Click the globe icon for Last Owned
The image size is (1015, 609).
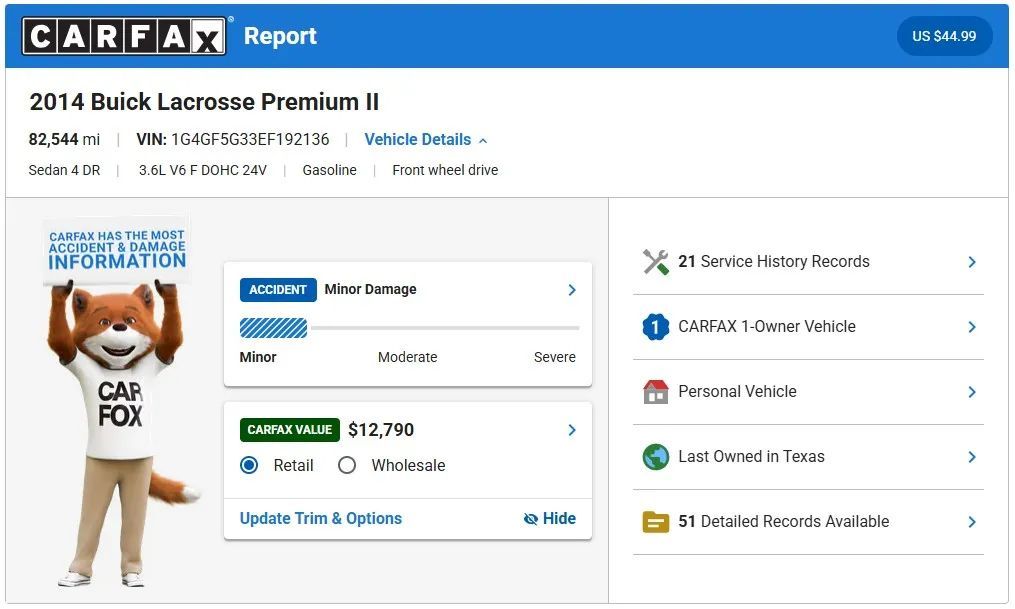656,457
